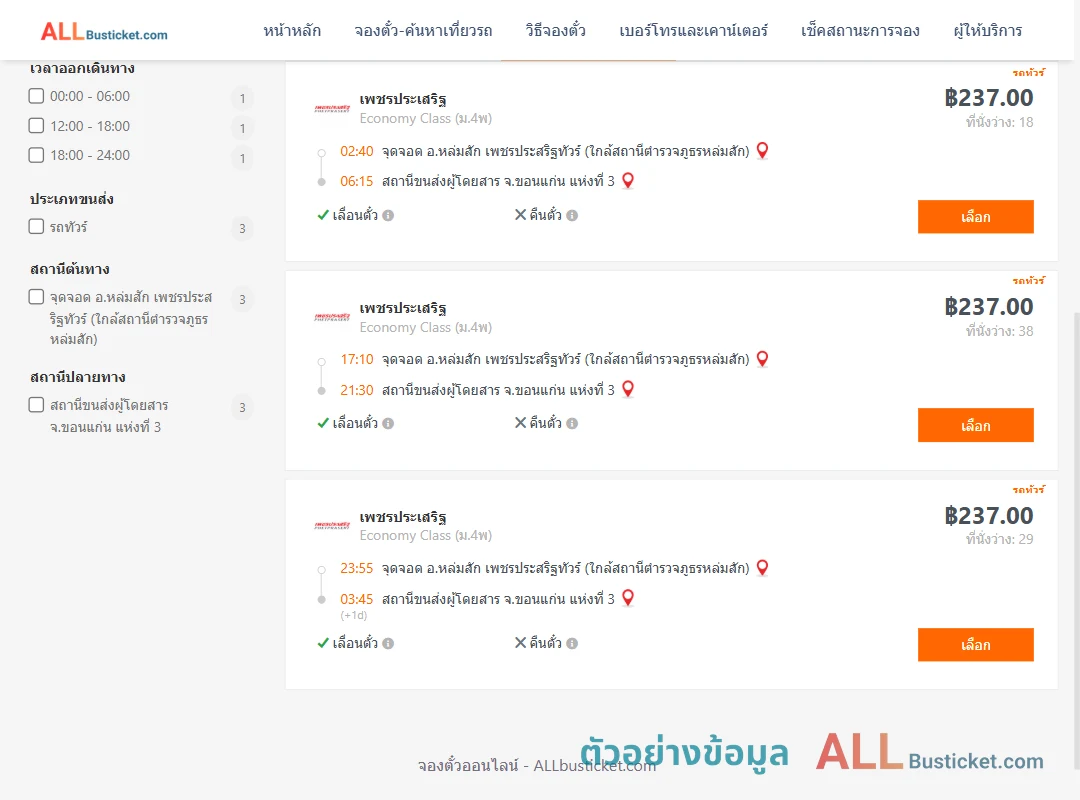Click footer text จองตั๋วออนไลน์ - ALLbusticket.com

537,766
